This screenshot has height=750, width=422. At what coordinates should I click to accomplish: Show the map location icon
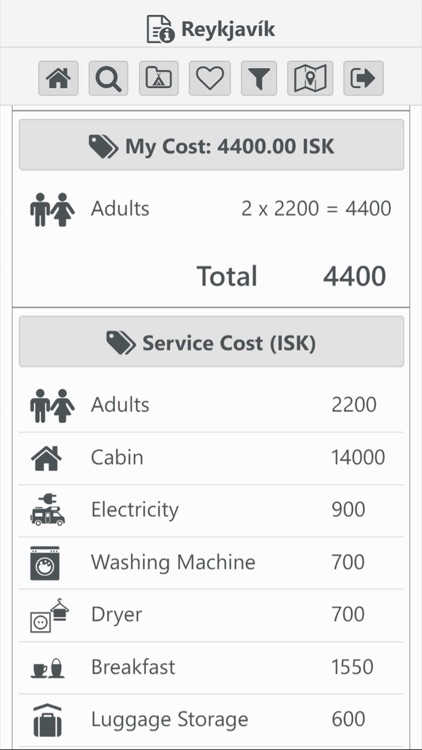pyautogui.click(x=310, y=78)
